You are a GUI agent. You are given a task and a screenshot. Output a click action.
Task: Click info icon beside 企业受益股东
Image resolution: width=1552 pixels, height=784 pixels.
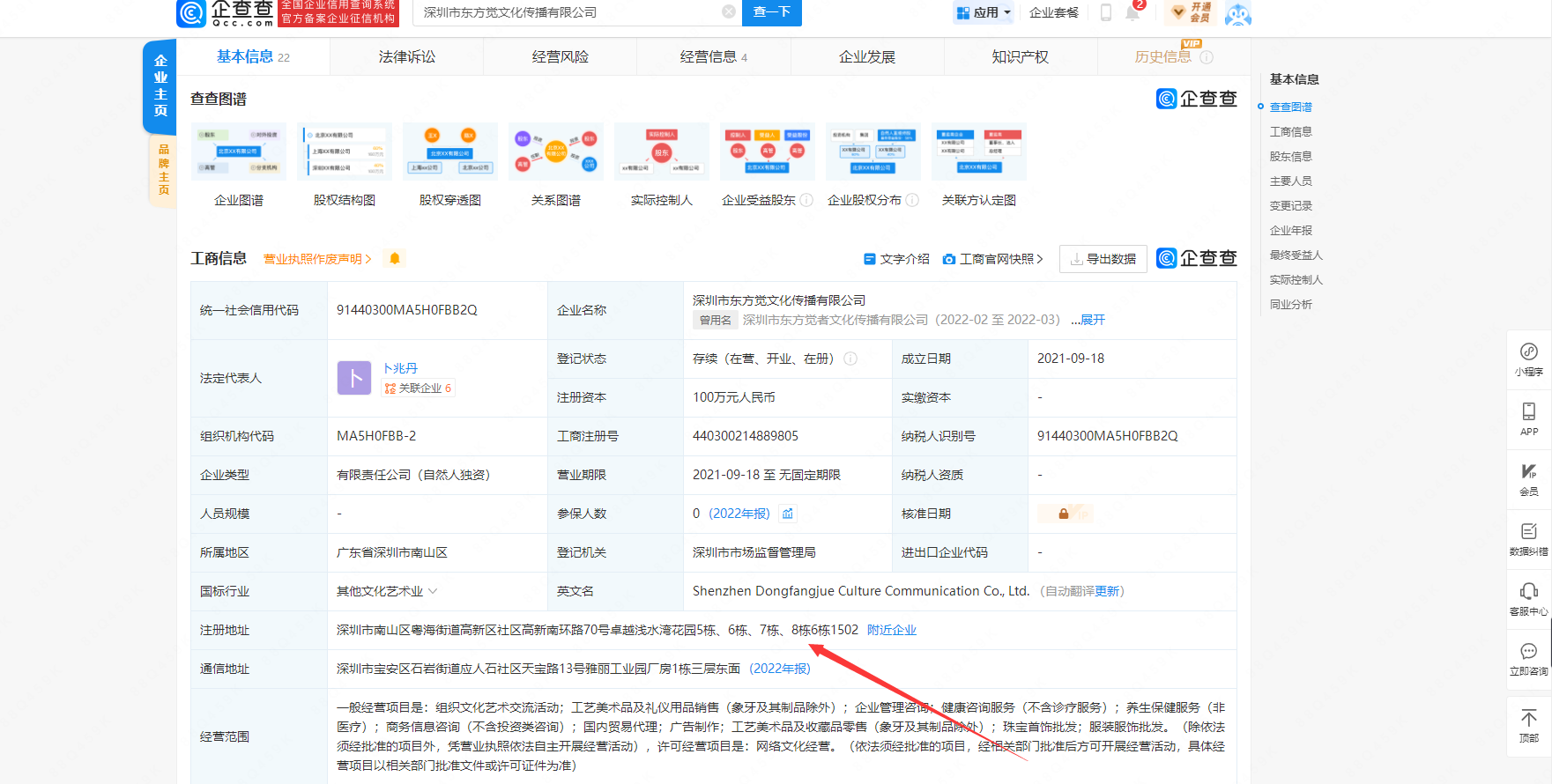806,200
